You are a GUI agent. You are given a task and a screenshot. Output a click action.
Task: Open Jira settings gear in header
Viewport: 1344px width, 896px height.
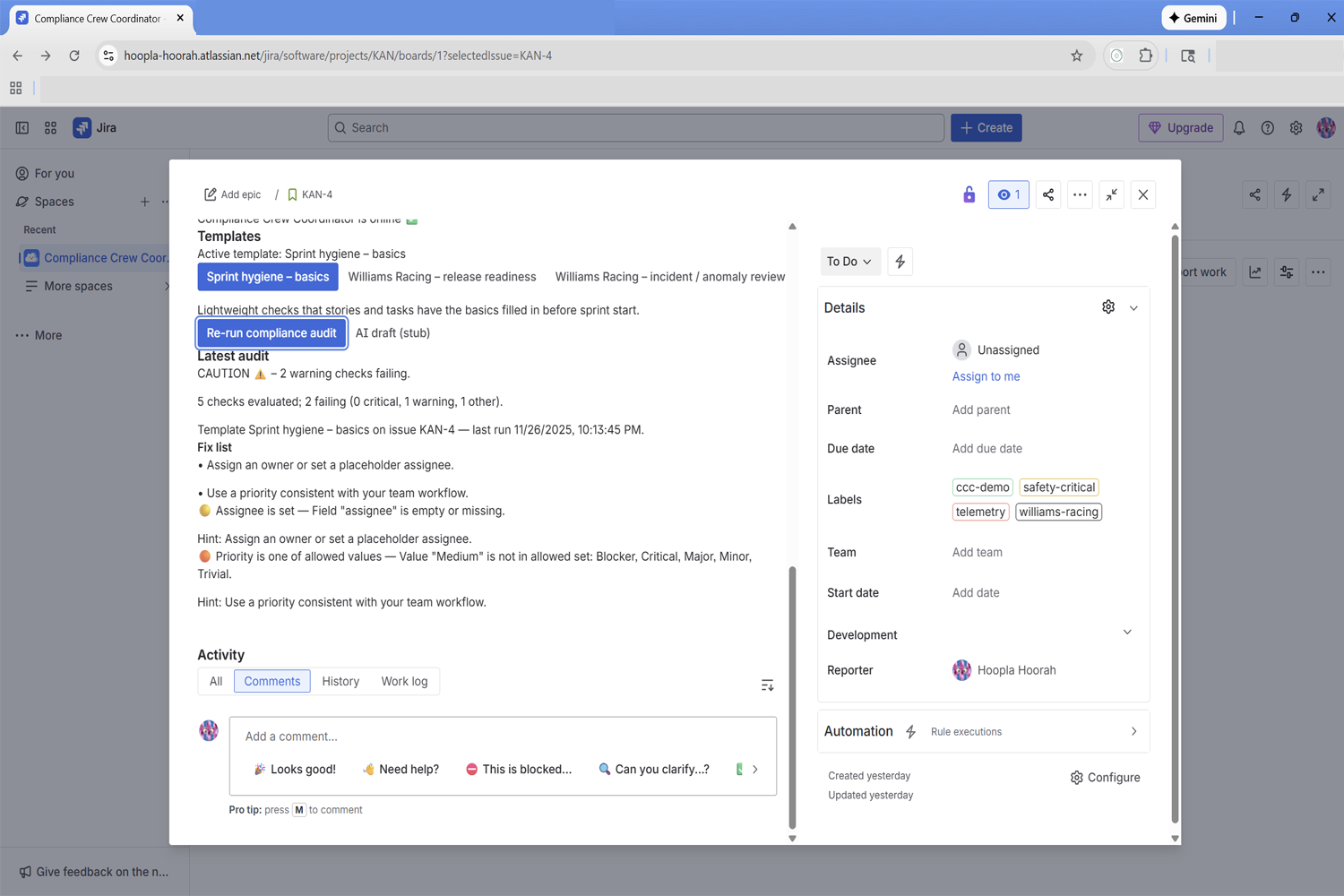pyautogui.click(x=1296, y=127)
